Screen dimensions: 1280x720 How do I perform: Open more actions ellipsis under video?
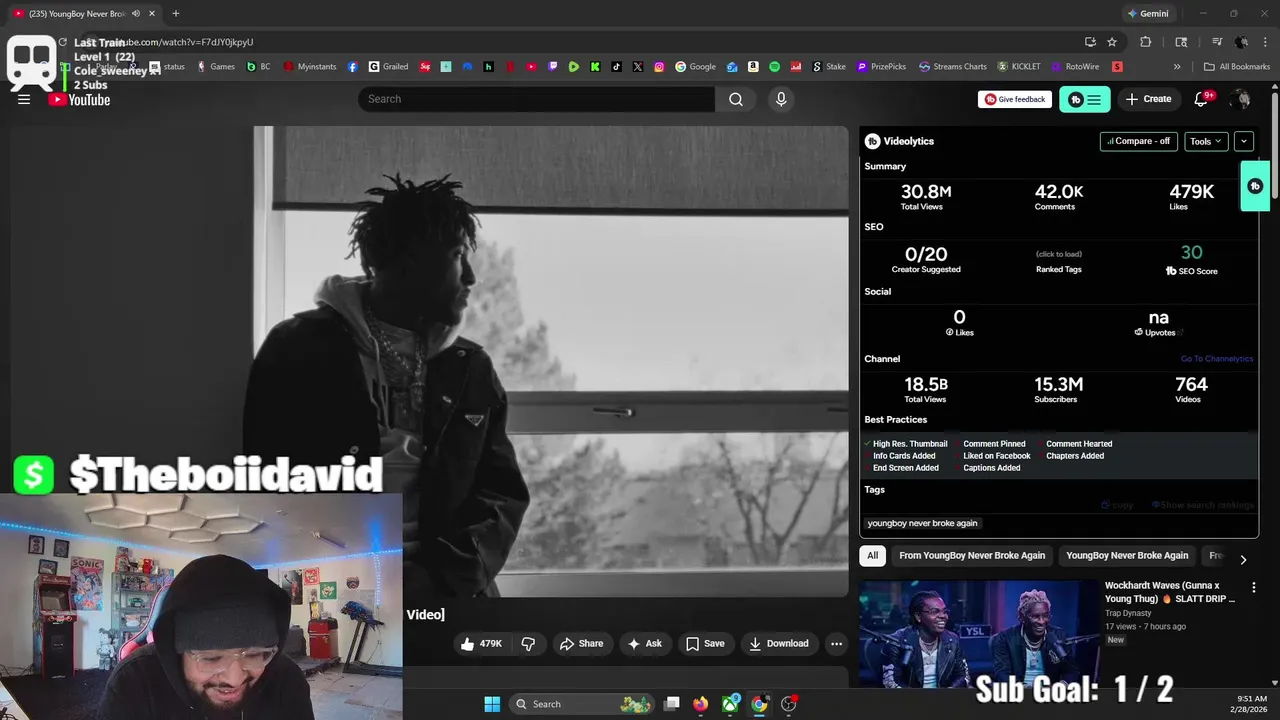836,644
